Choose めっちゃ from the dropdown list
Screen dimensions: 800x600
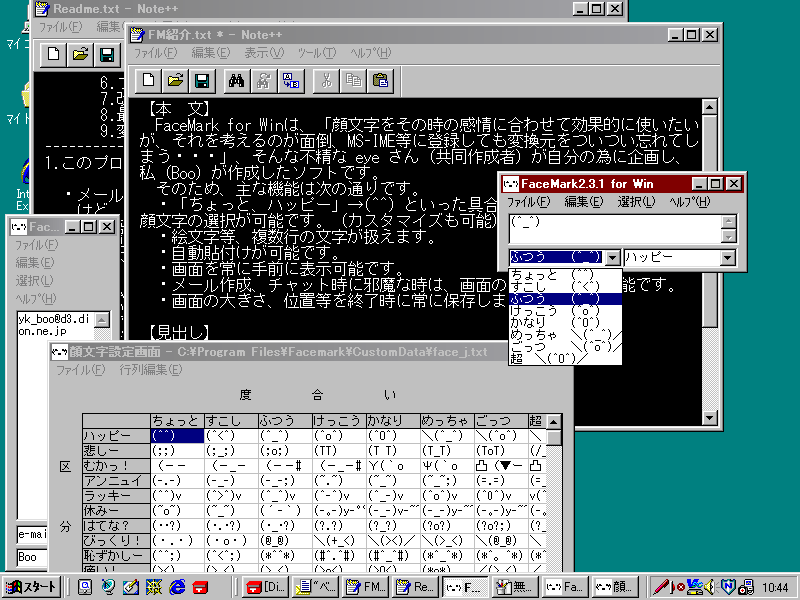coord(565,335)
